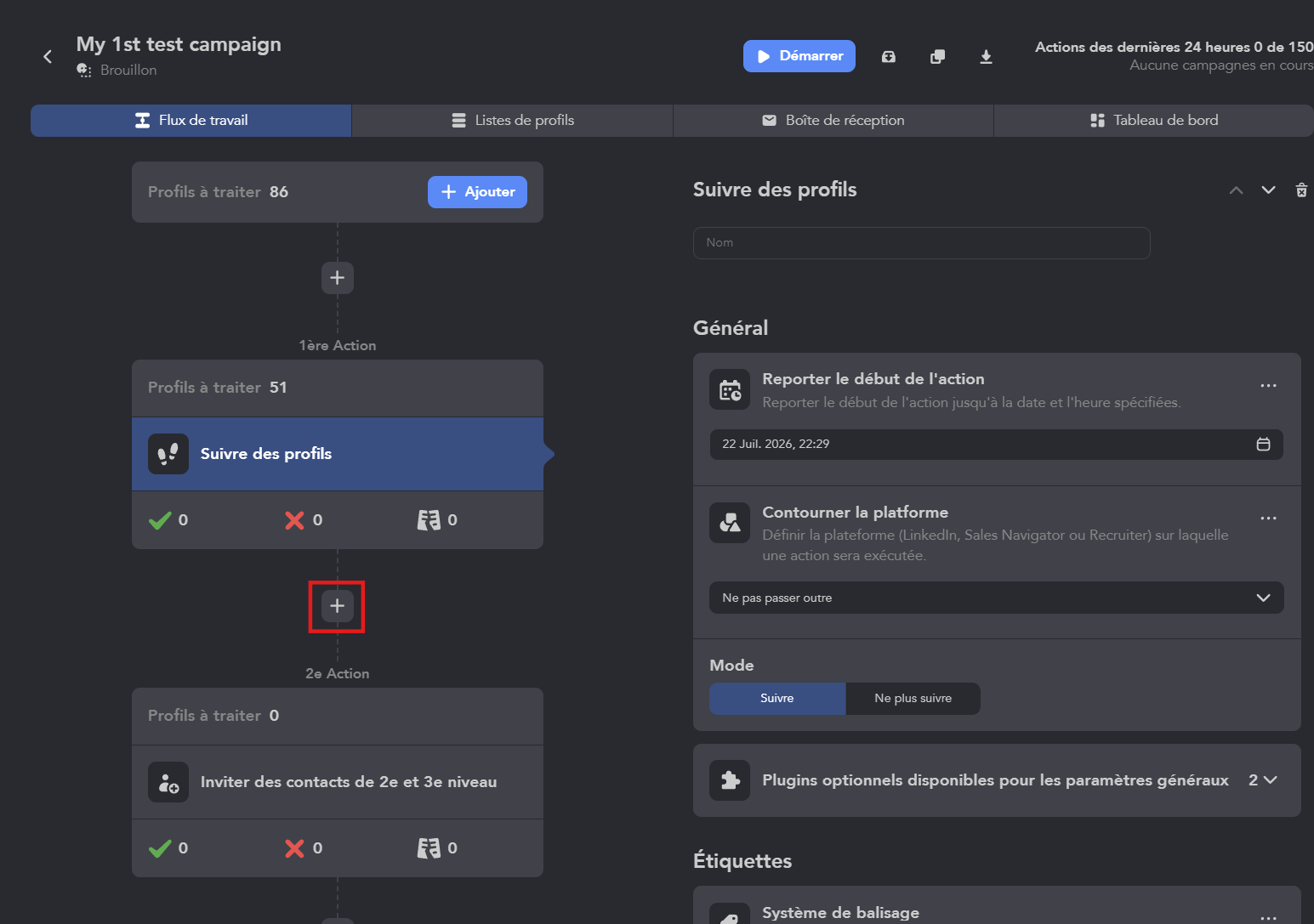
Task: Click the archive box icon next to Démarrer
Action: pos(889,57)
